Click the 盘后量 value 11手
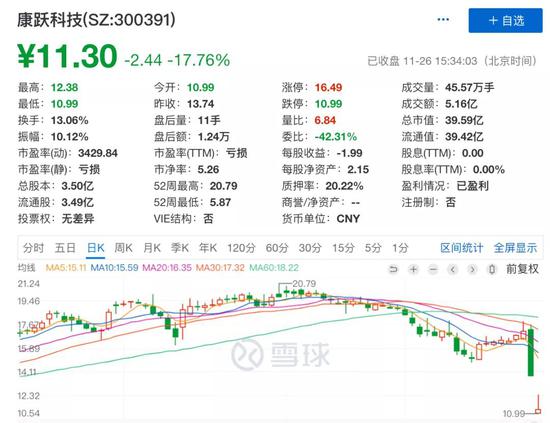 (209, 120)
